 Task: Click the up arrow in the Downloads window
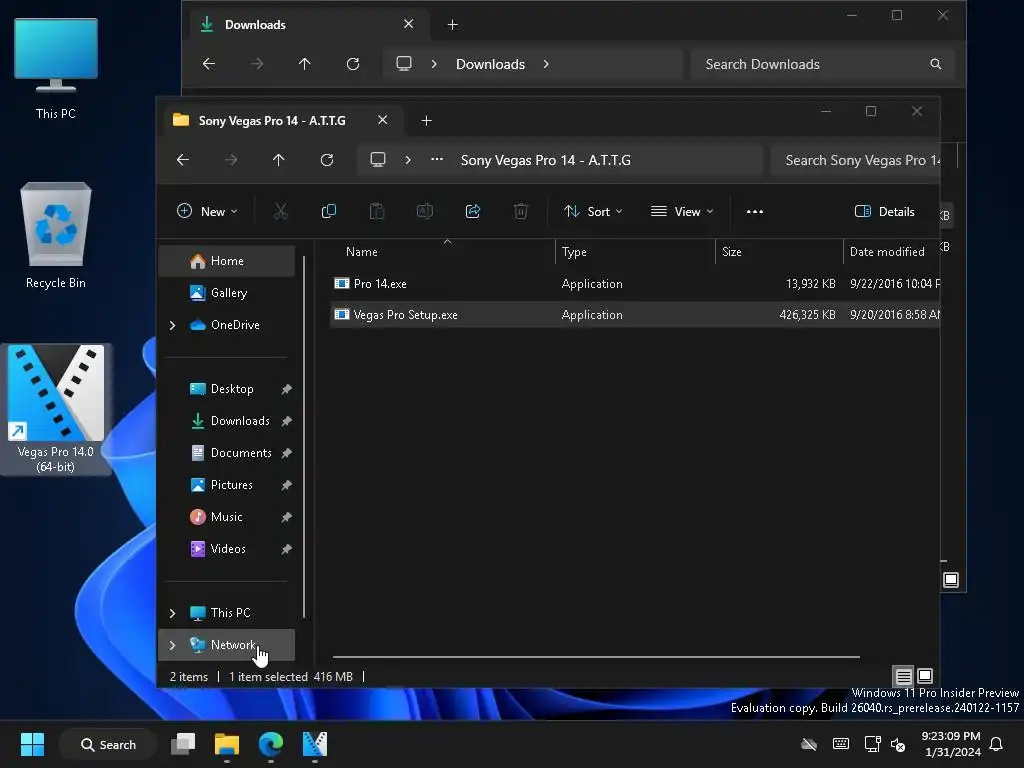click(x=304, y=64)
